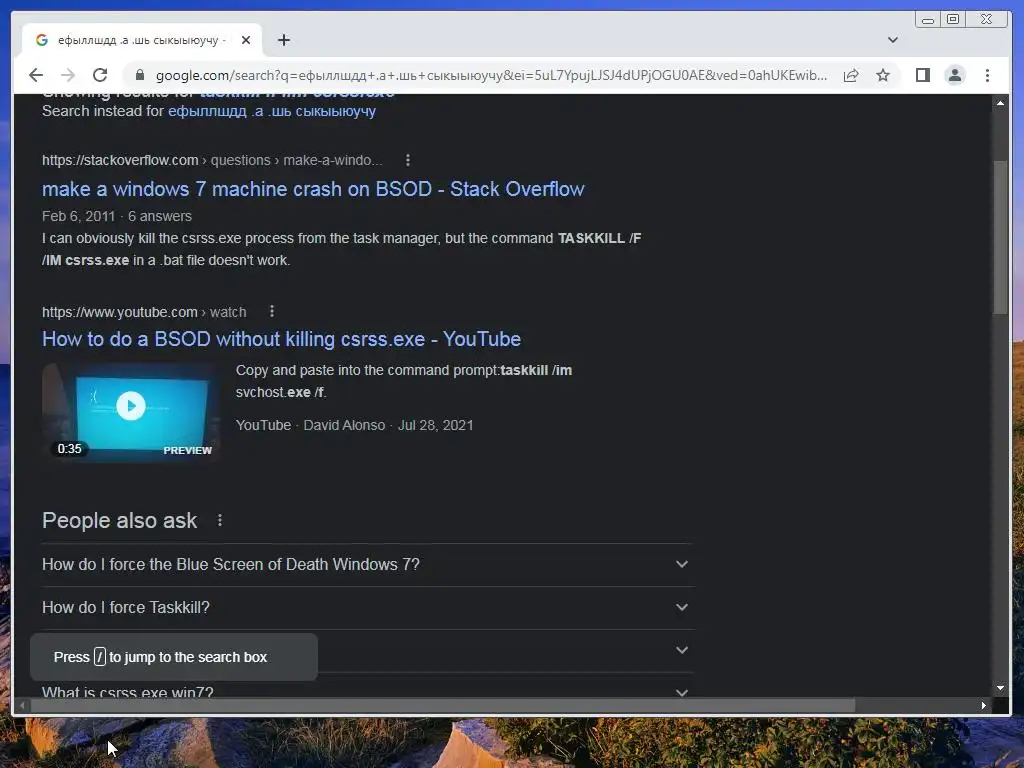Bookmark this page with the star
This screenshot has width=1024, height=768.
pos(883,75)
